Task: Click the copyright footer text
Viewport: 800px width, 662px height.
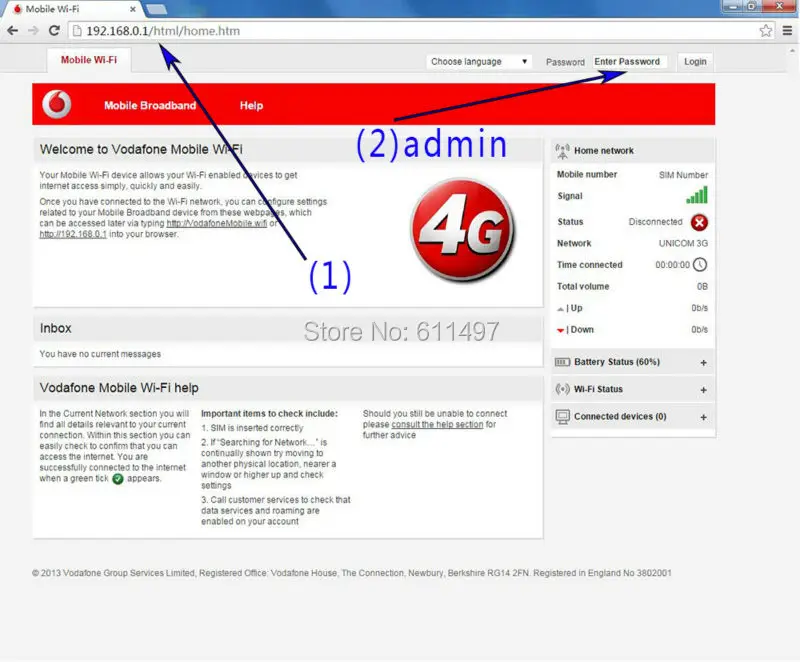Action: [x=352, y=573]
